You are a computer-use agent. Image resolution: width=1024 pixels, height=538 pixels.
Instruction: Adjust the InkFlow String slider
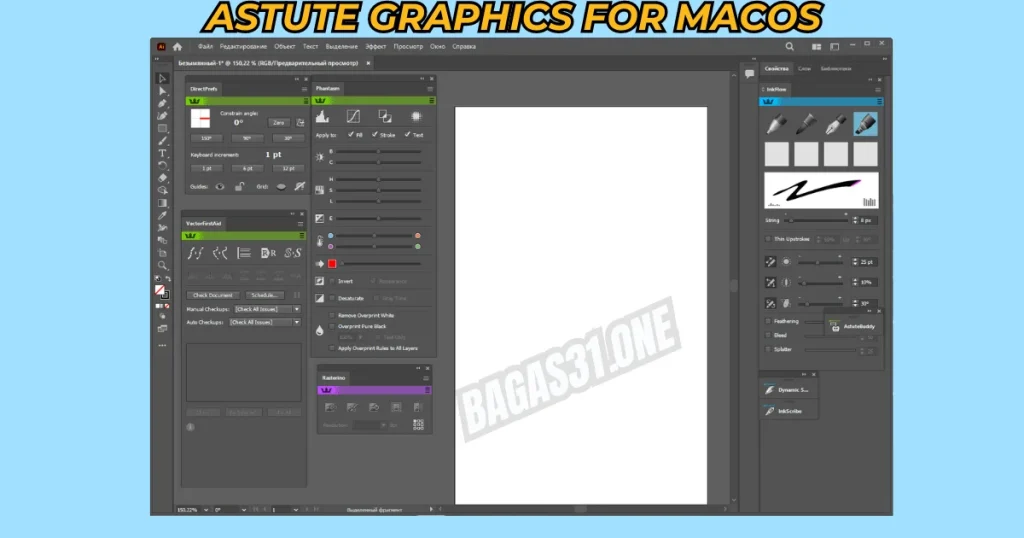pos(816,221)
